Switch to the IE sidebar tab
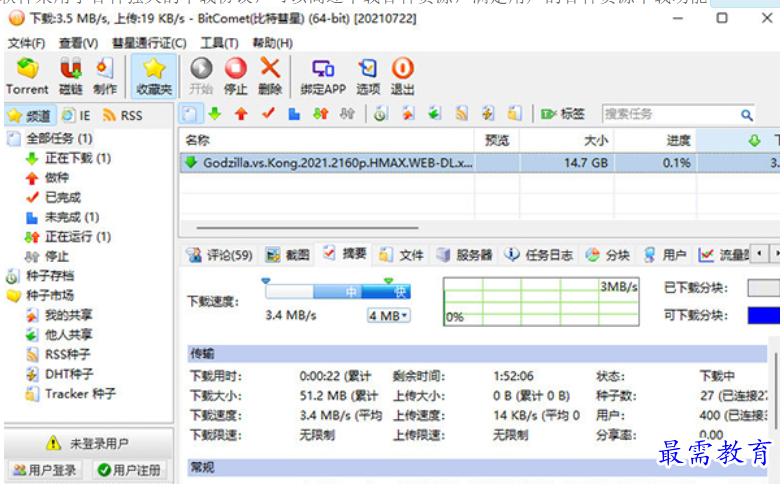Screen dimensions: 780x484 (76, 115)
